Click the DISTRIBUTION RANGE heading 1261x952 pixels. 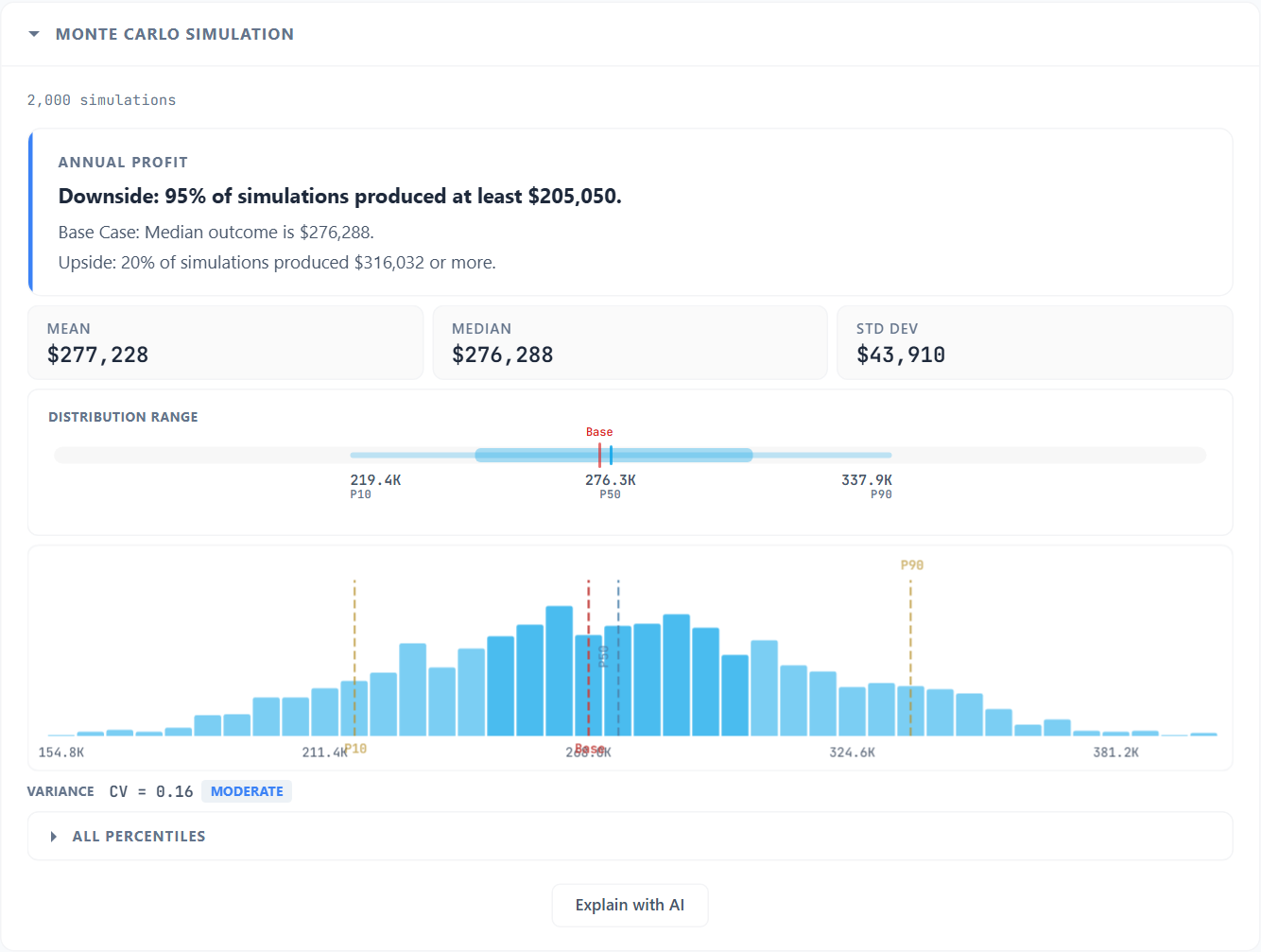click(124, 417)
